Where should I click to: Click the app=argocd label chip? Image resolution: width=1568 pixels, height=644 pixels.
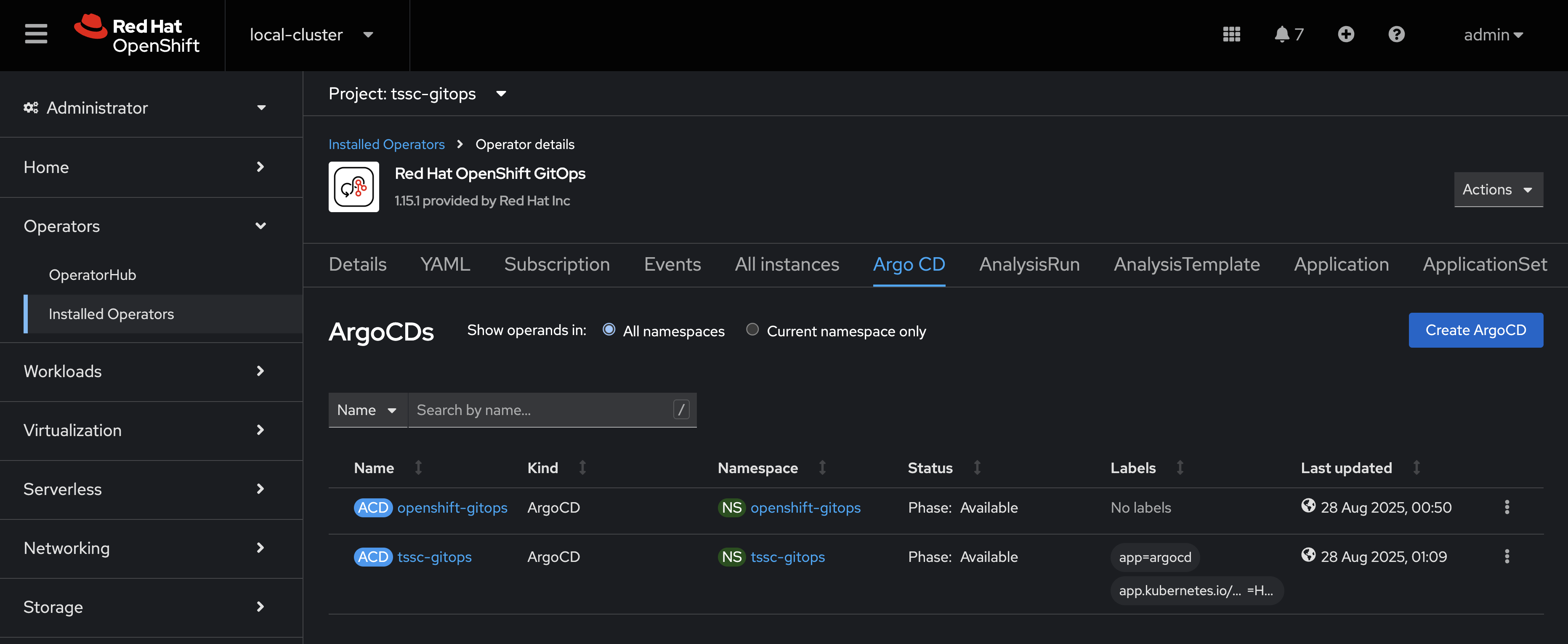pos(1155,557)
